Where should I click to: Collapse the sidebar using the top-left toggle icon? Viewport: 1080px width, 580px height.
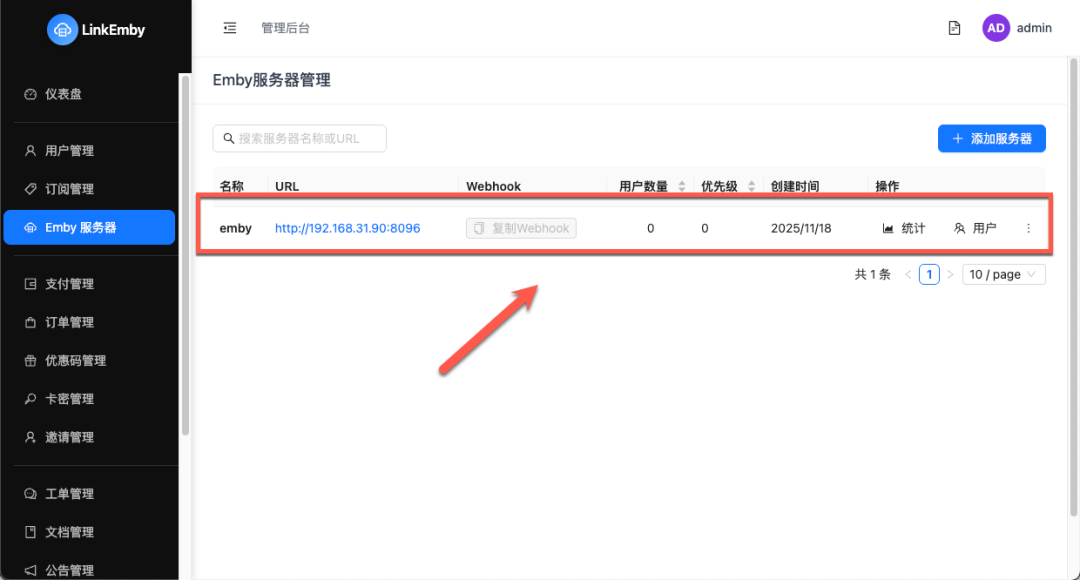click(229, 28)
